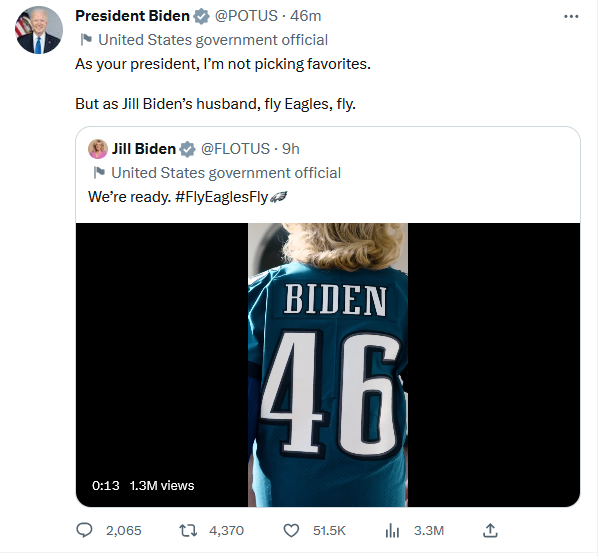Click Jill Biden's verified badge
This screenshot has width=602, height=557.
188,149
